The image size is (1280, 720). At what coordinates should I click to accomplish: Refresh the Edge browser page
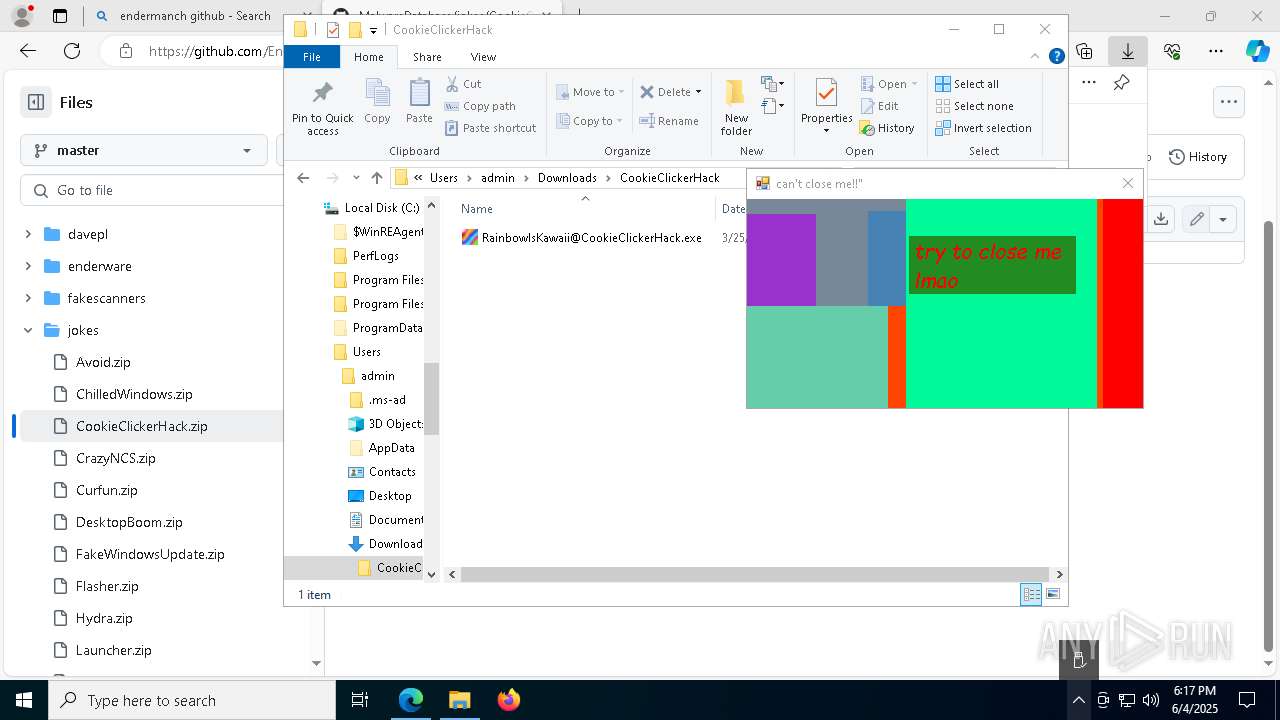[72, 51]
